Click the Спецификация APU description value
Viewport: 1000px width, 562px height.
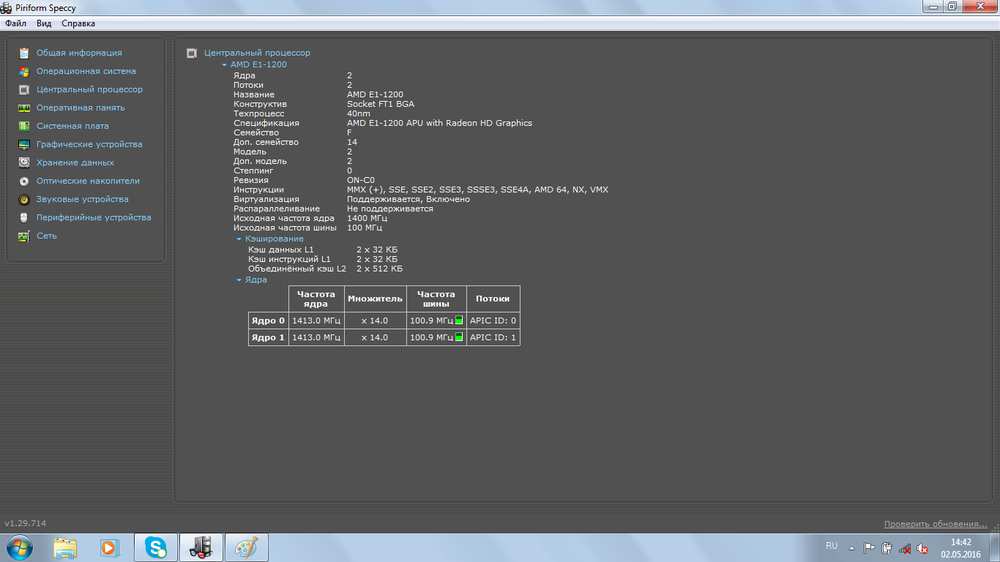pyautogui.click(x=439, y=123)
